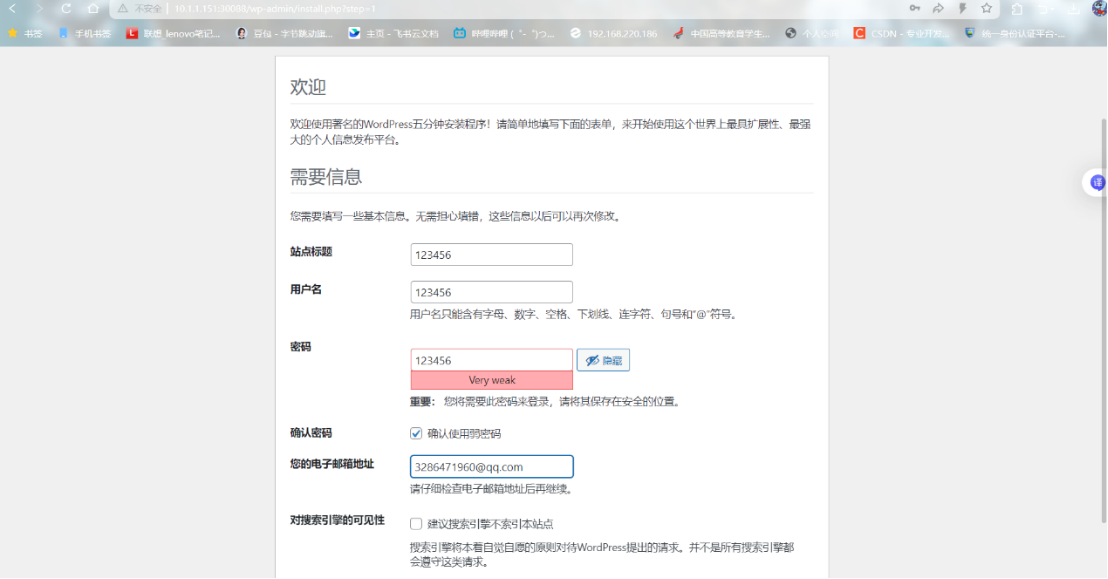Image resolution: width=1108 pixels, height=579 pixels.
Task: Open the user profile avatar
Action: point(1100,8)
